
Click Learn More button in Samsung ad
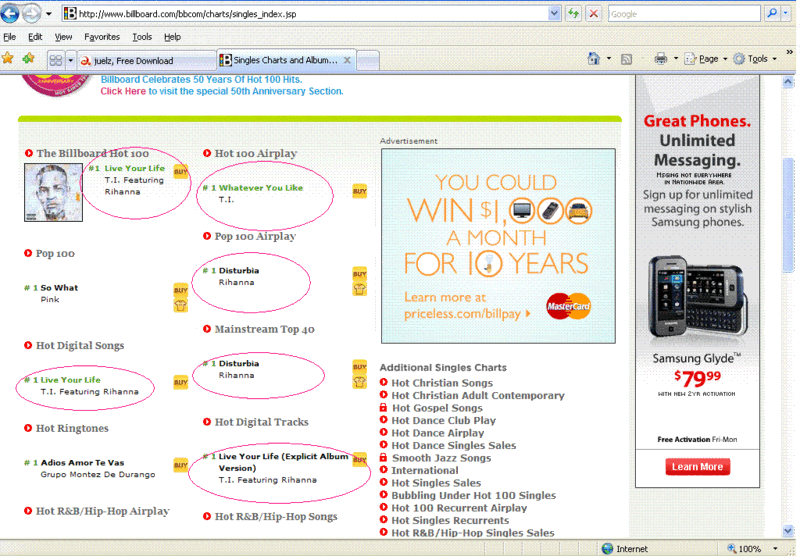pos(697,467)
